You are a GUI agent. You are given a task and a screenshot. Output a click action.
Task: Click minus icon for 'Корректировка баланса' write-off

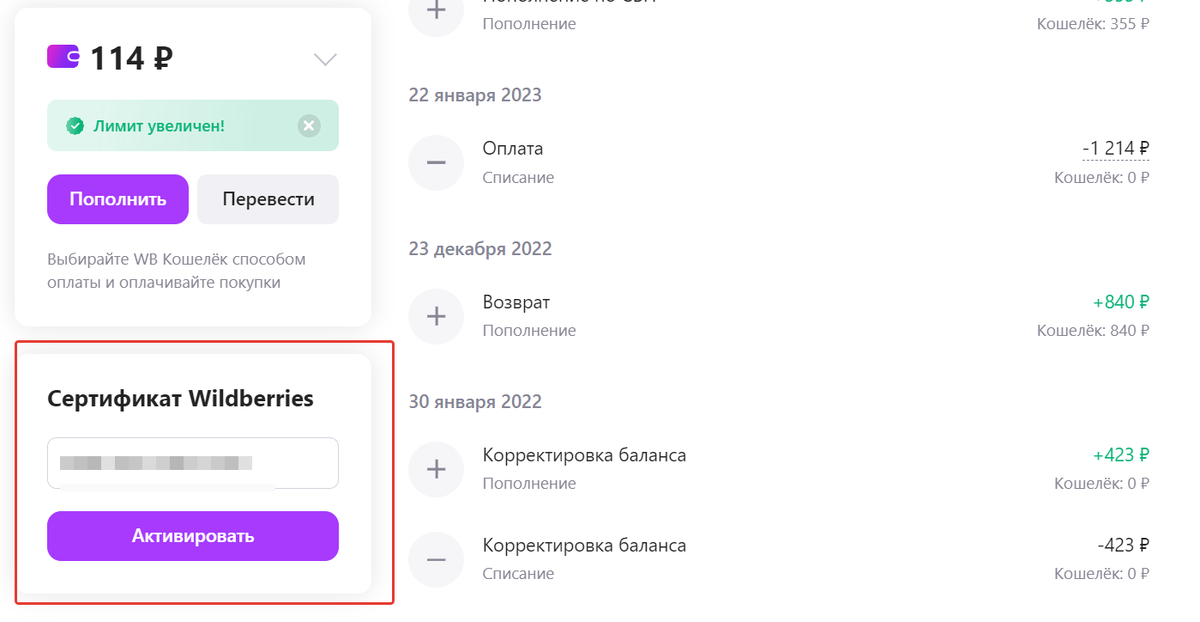pos(436,559)
